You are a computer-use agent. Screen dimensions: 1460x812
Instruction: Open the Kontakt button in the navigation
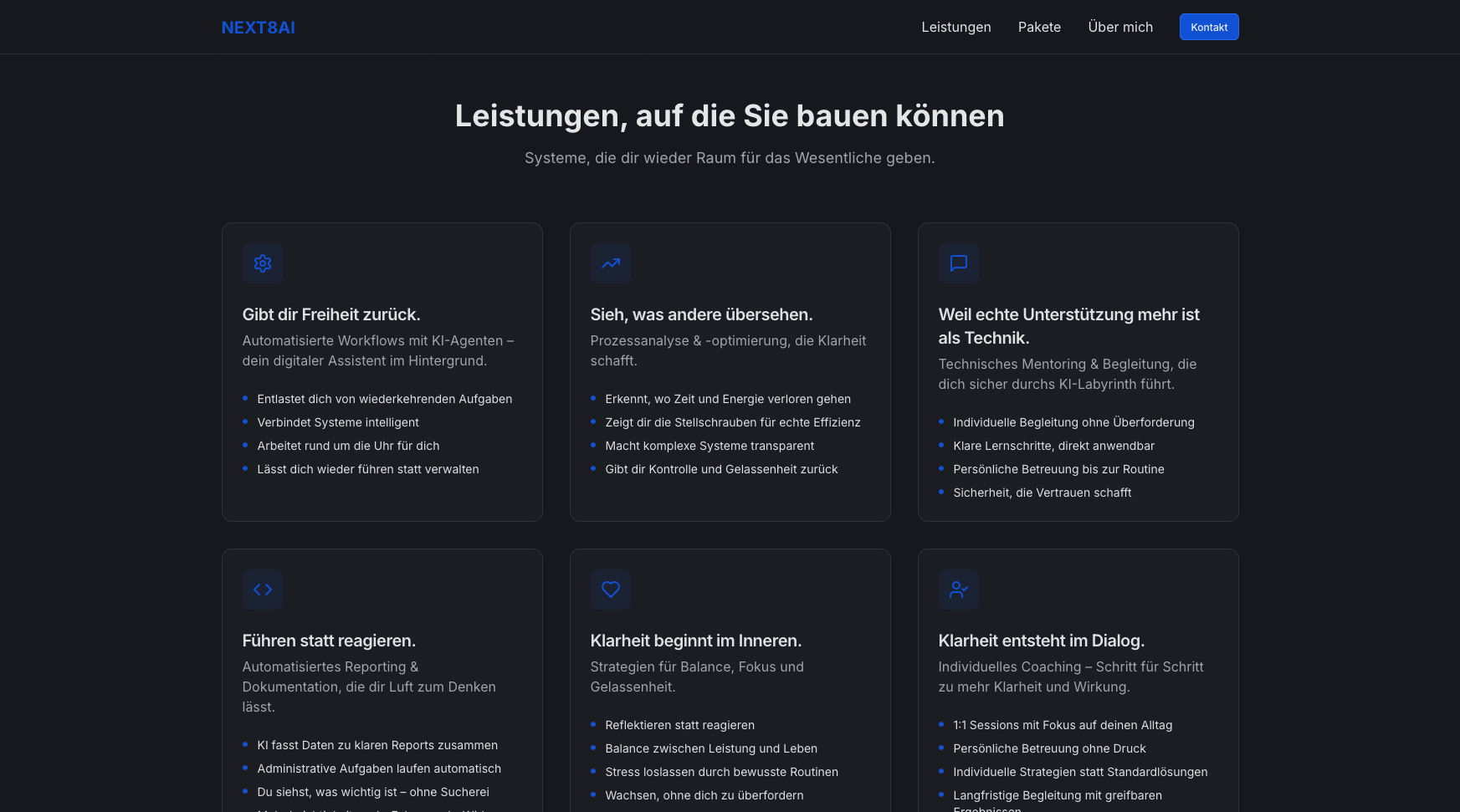(1209, 26)
